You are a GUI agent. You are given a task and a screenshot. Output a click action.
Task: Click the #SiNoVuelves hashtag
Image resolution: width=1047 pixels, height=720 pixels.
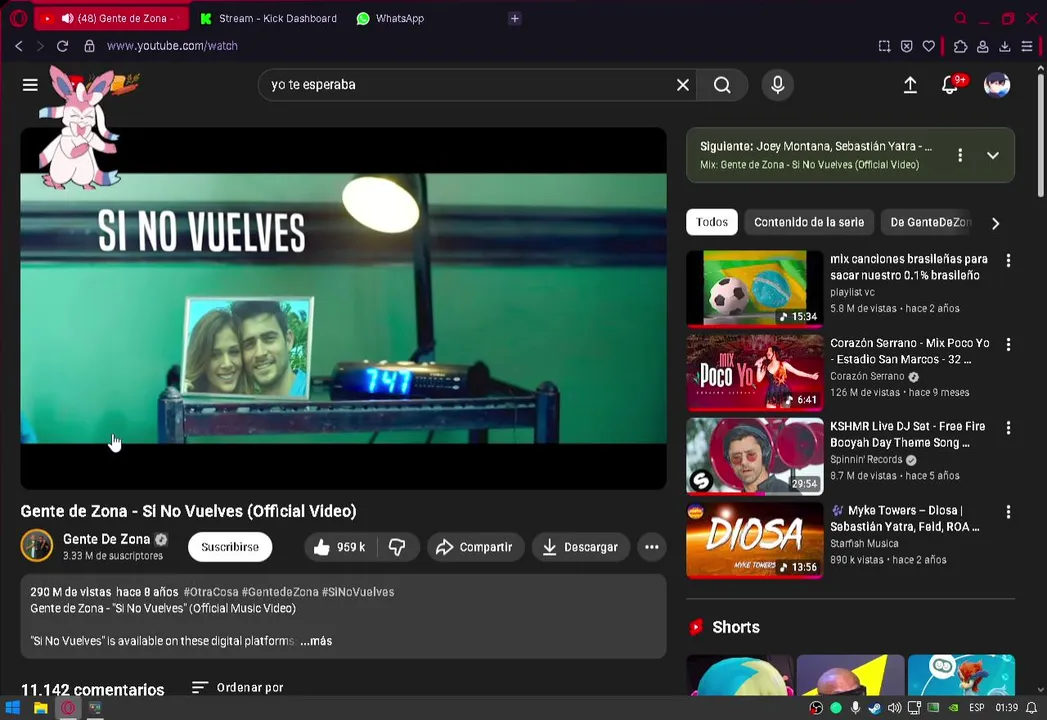click(358, 592)
